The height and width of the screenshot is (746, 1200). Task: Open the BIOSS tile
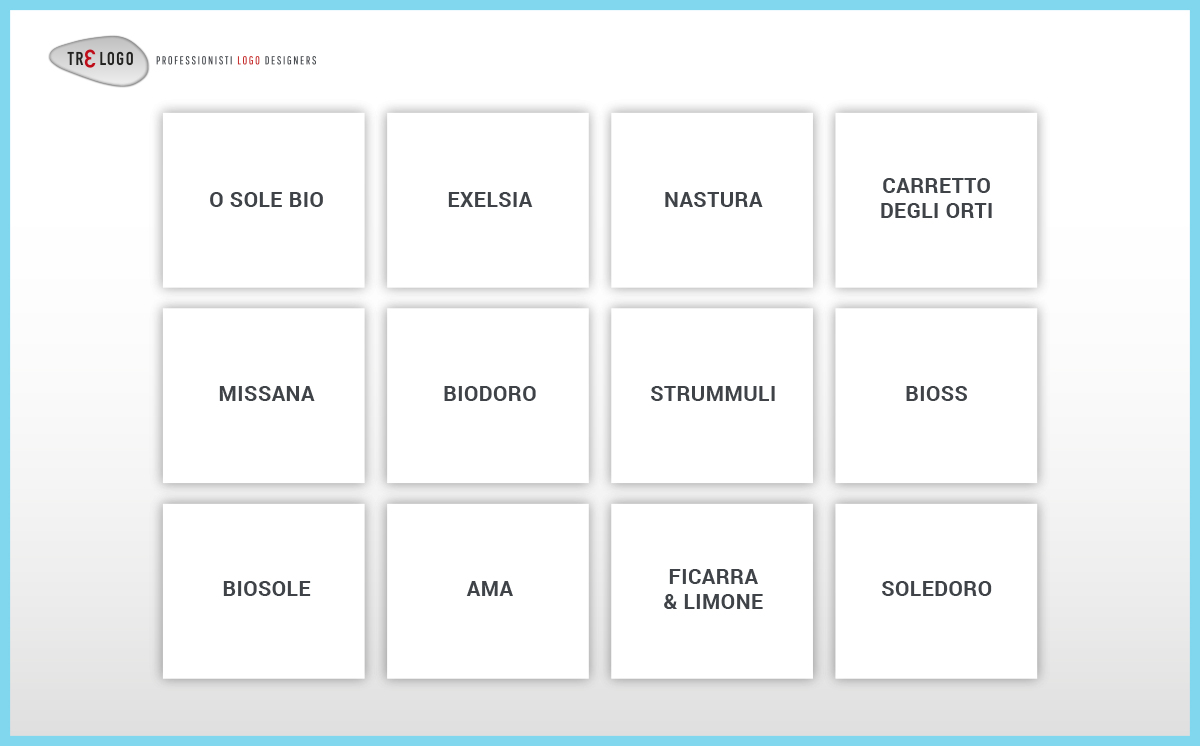(x=936, y=395)
